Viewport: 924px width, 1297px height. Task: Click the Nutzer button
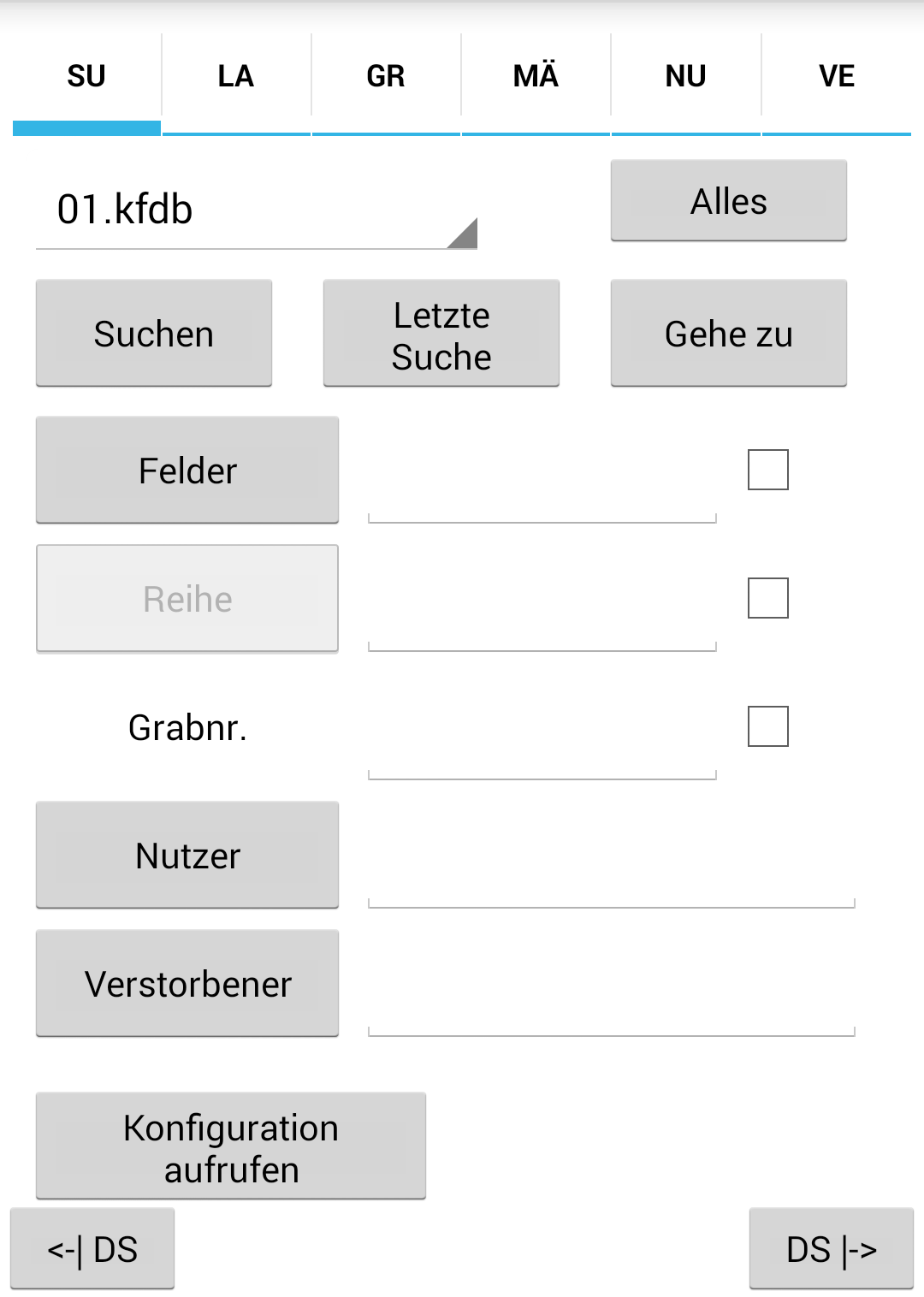pyautogui.click(x=187, y=856)
